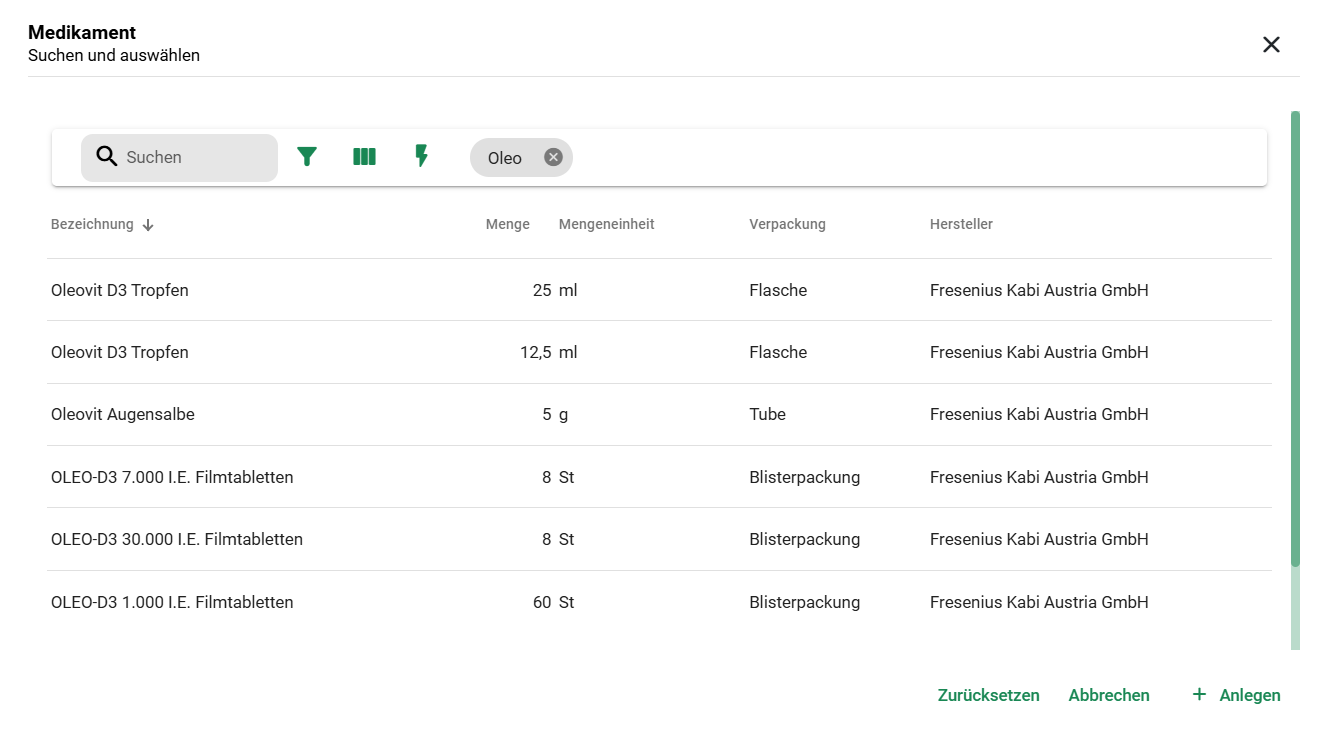This screenshot has width=1331, height=740.
Task: Sort by the Hersteller column header
Action: (x=960, y=224)
